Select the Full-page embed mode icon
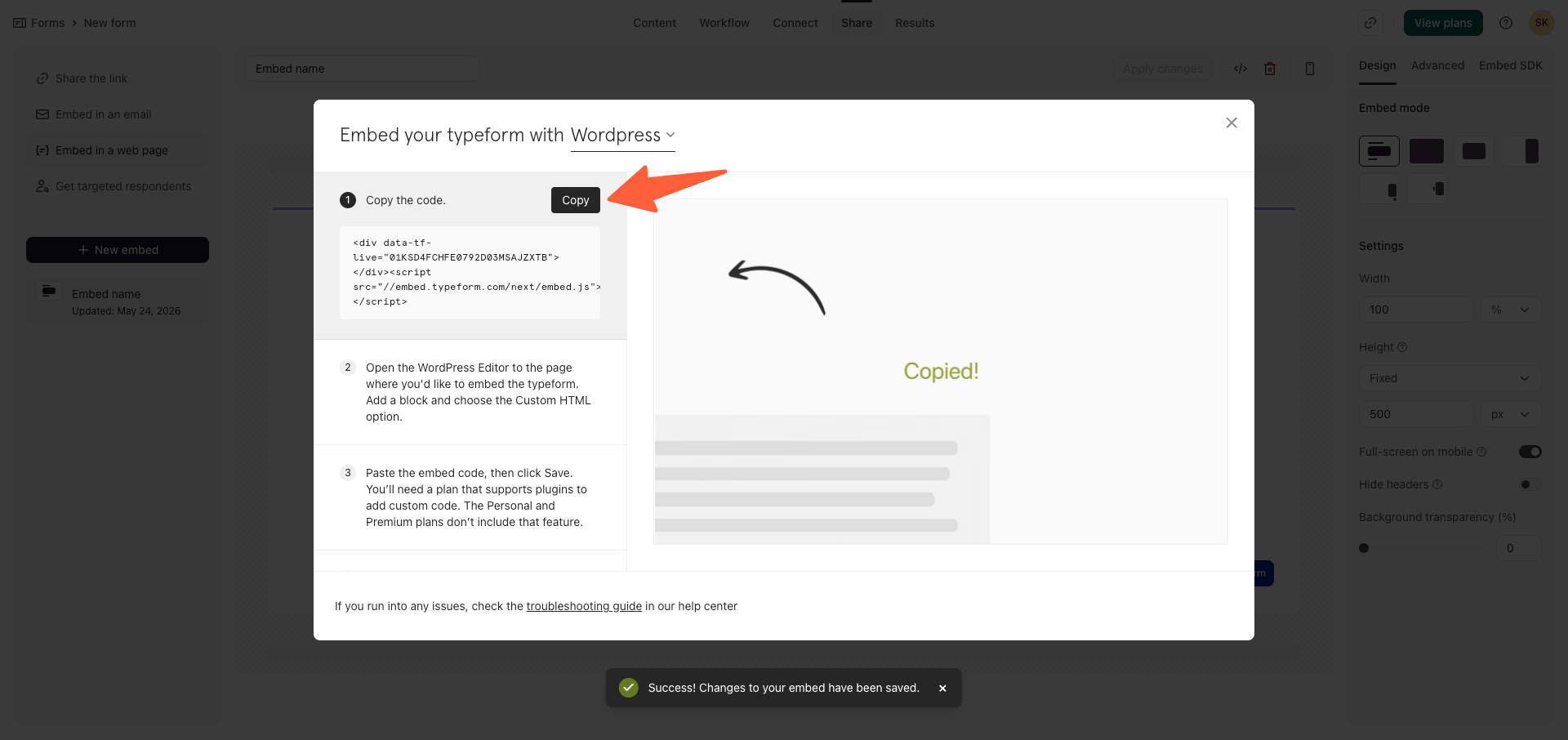 (1427, 151)
